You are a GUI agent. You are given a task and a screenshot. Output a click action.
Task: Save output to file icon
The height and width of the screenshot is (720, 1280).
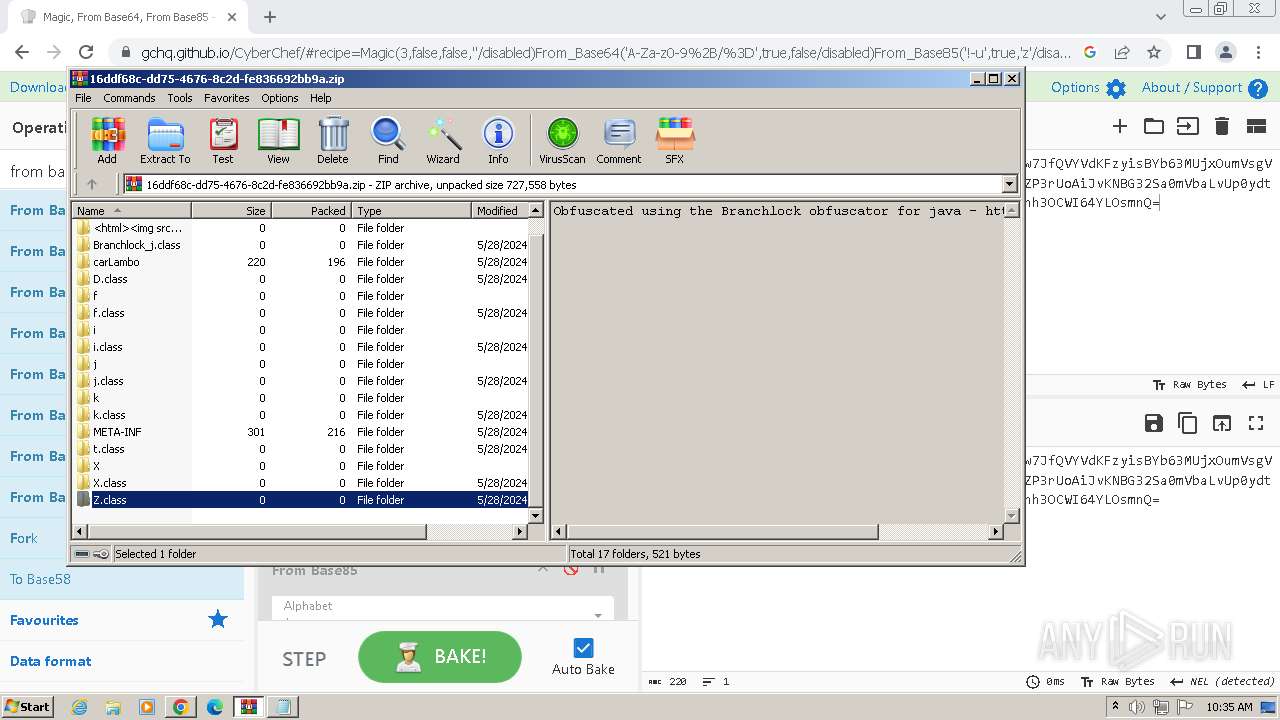1154,423
